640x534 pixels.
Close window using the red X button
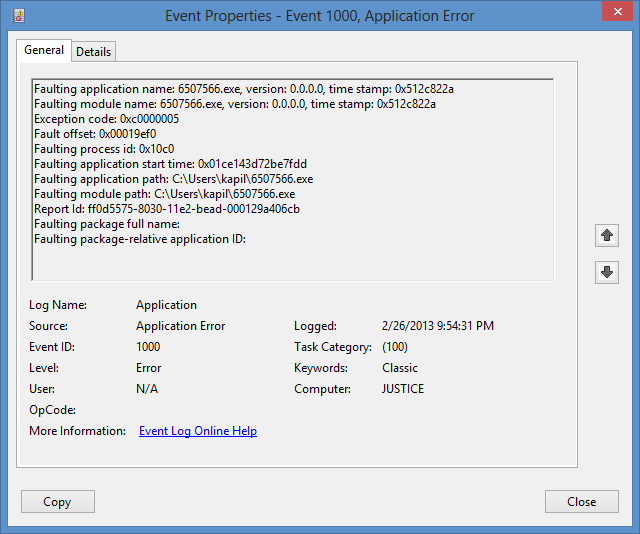618,11
